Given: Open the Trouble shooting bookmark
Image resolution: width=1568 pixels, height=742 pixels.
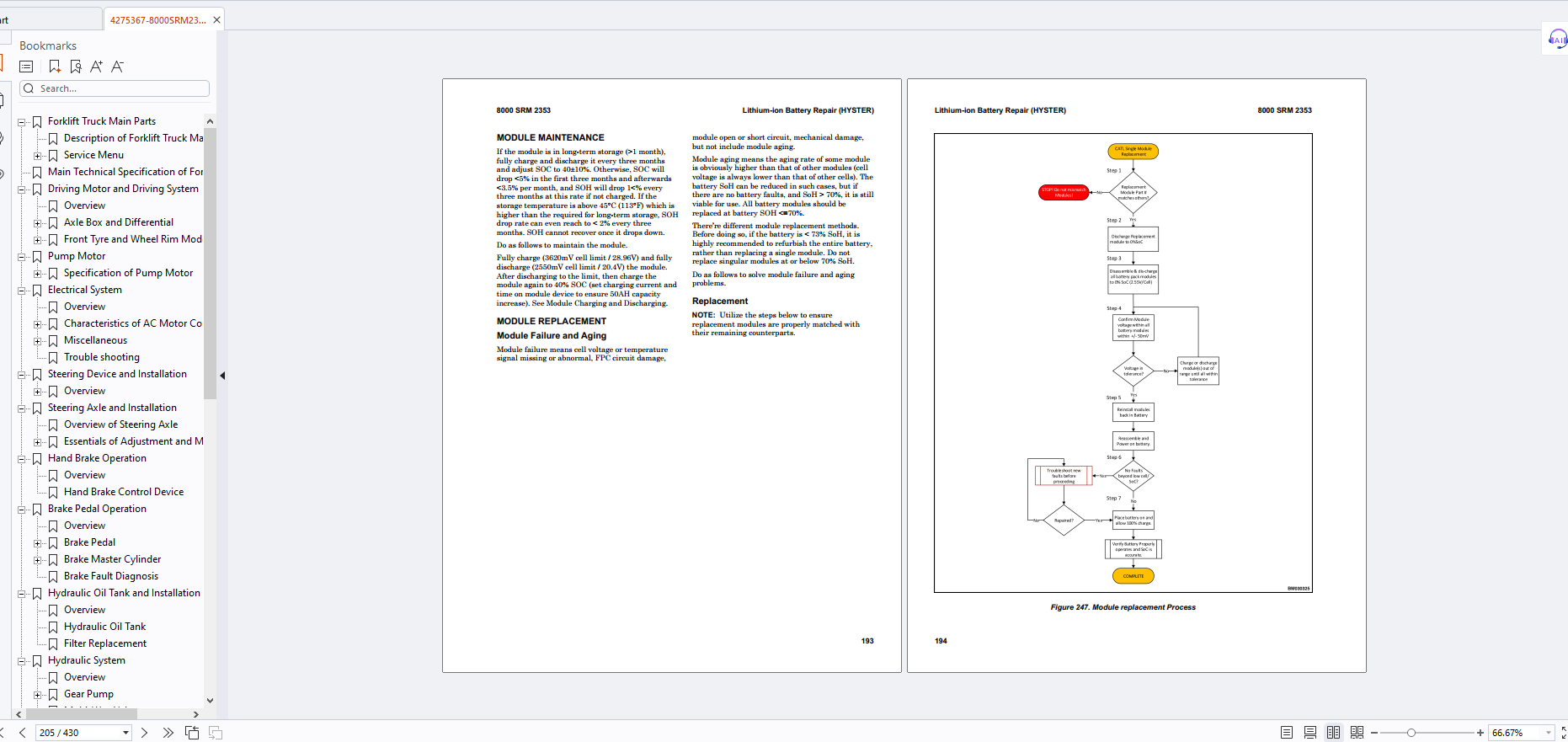Looking at the screenshot, I should pos(102,357).
